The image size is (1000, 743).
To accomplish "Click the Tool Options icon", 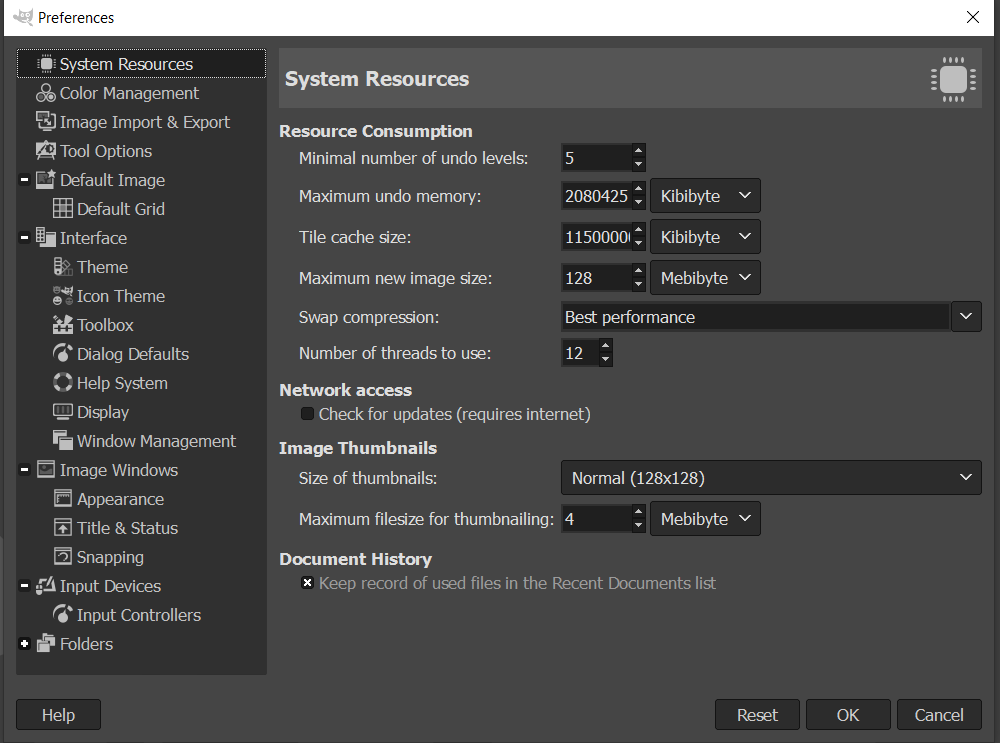I will 46,151.
